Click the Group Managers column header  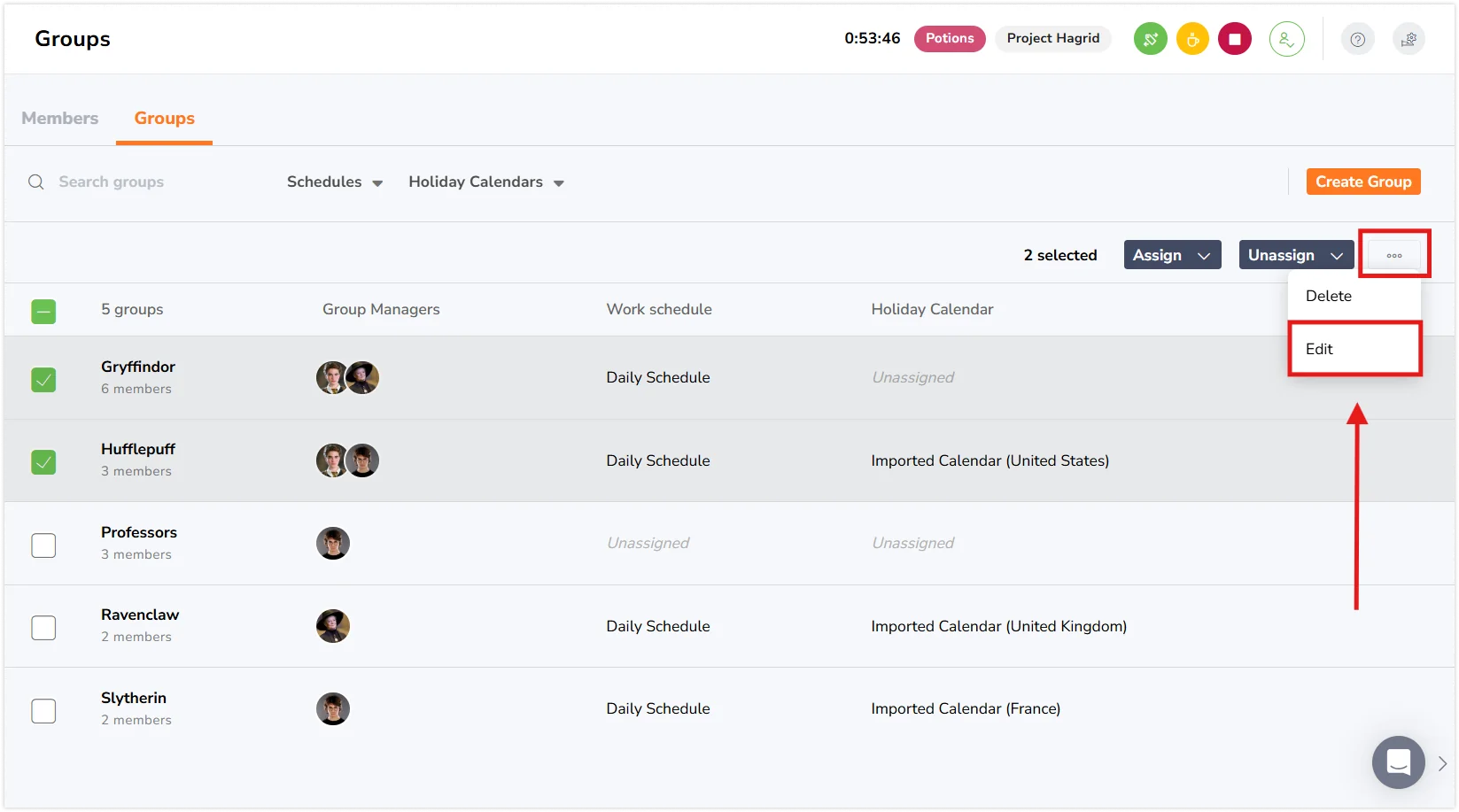381,309
